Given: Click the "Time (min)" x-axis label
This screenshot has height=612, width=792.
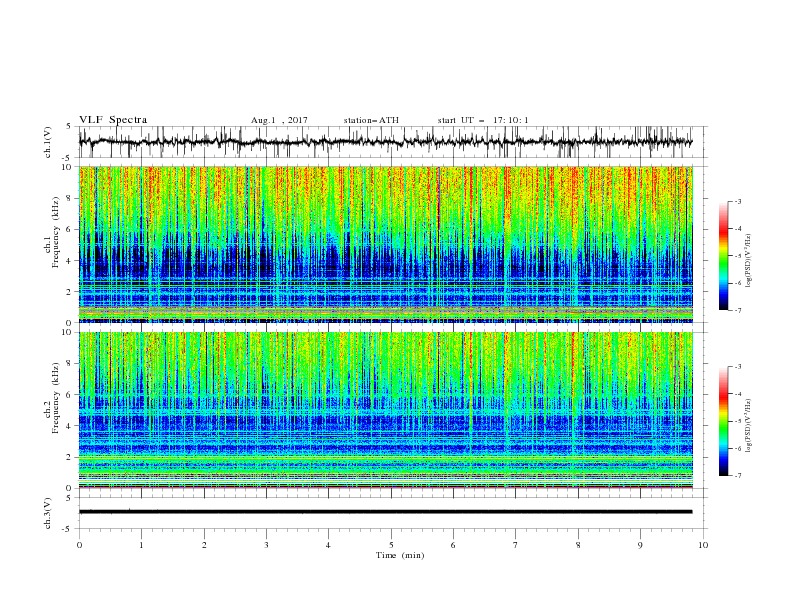Looking at the screenshot, I should pos(400,555).
